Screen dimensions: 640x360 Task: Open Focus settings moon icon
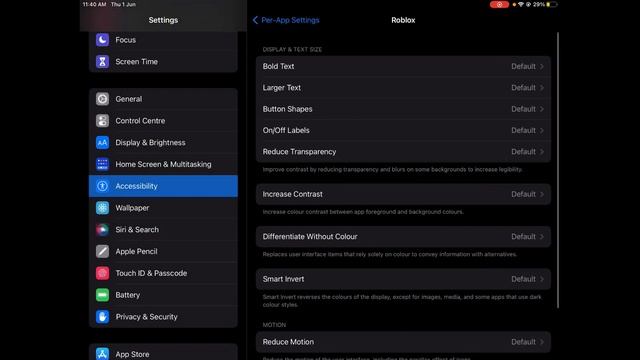point(102,40)
